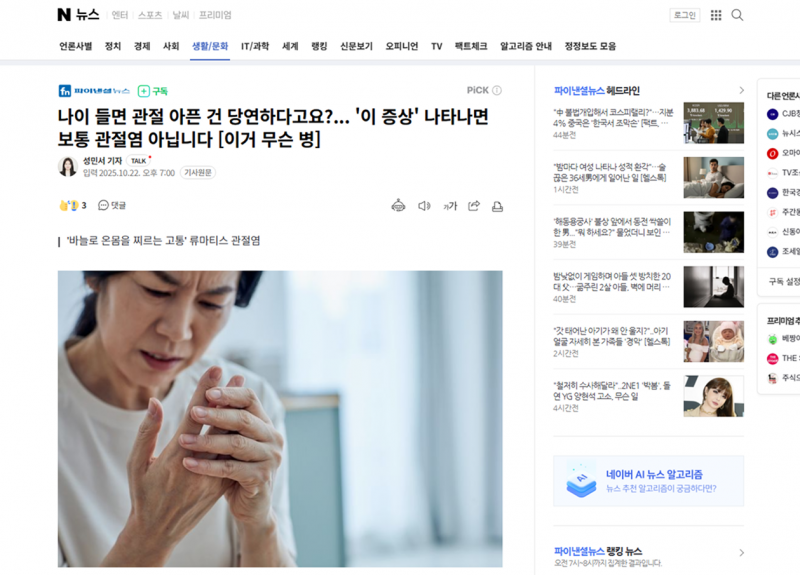Select the 생활/문화 tab
This screenshot has height=575, width=800.
point(210,46)
